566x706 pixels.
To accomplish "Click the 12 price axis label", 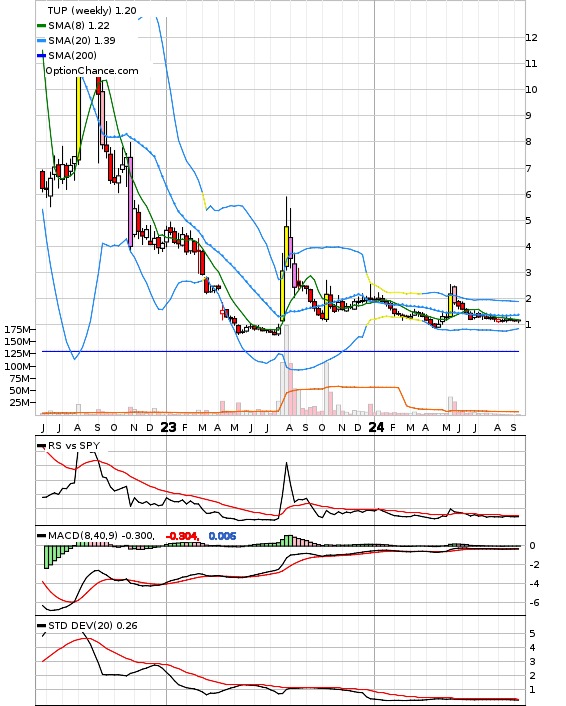I will click(531, 37).
